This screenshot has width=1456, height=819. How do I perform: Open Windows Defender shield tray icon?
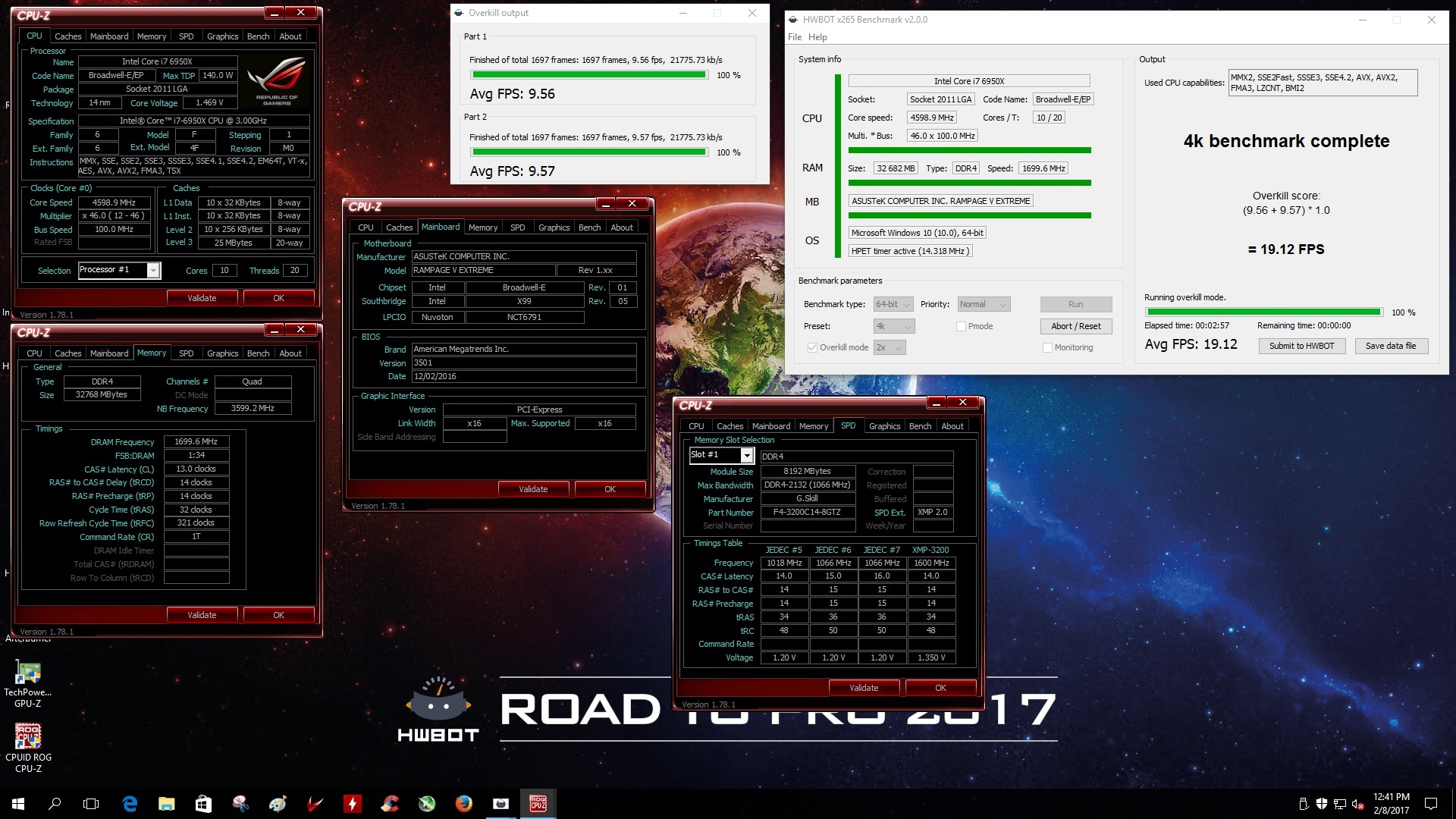tap(1322, 804)
